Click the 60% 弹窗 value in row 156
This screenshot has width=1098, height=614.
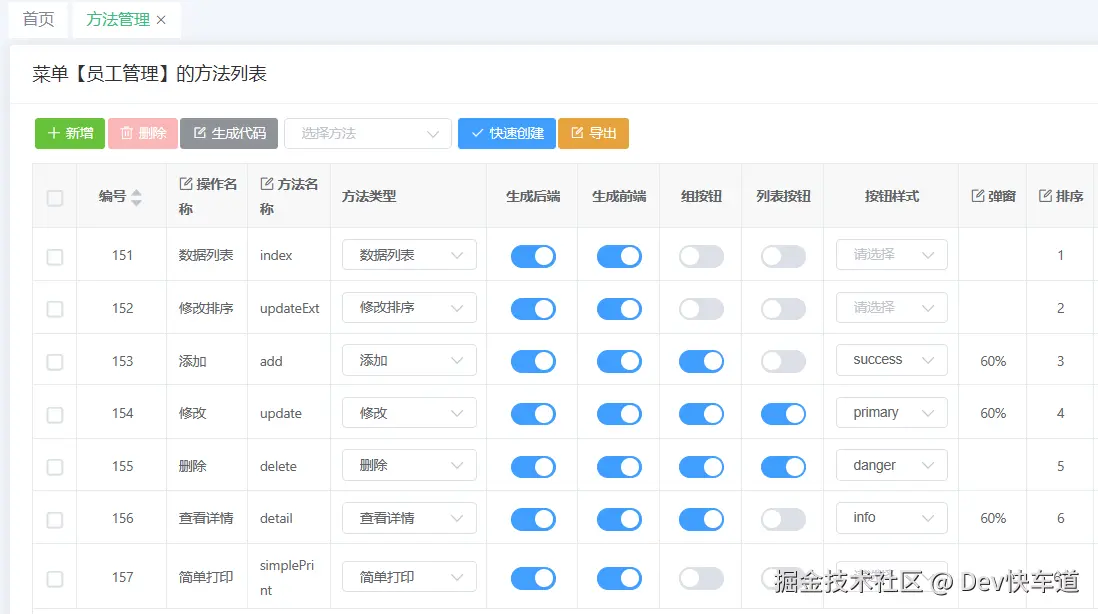tap(993, 519)
